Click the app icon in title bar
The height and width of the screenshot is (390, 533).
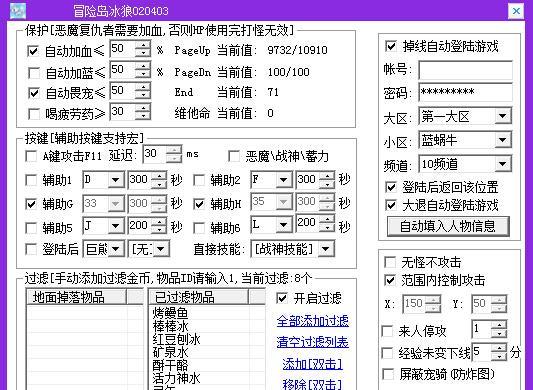[x=18, y=11]
